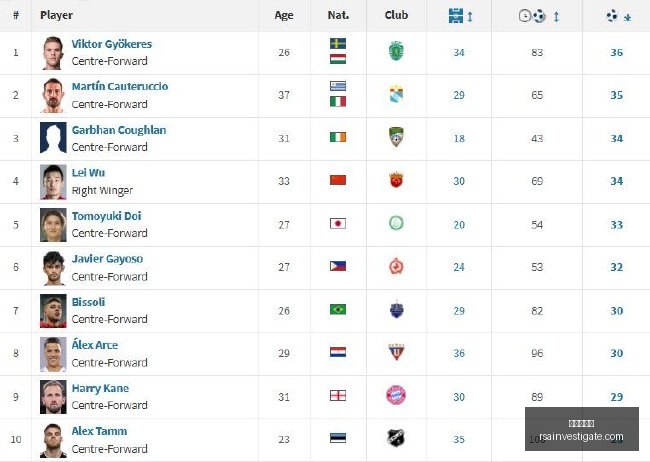
Task: Open Bayern Munich club crest
Action: (396, 395)
